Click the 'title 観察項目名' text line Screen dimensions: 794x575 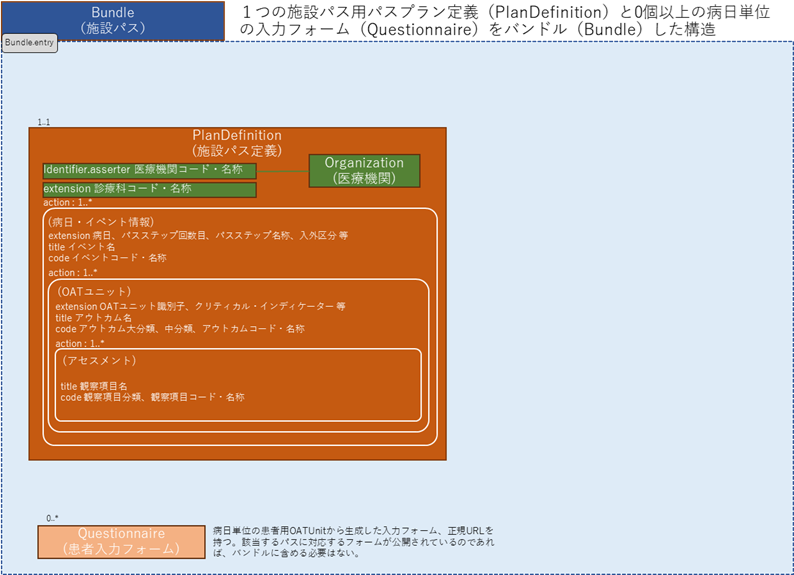(94, 385)
